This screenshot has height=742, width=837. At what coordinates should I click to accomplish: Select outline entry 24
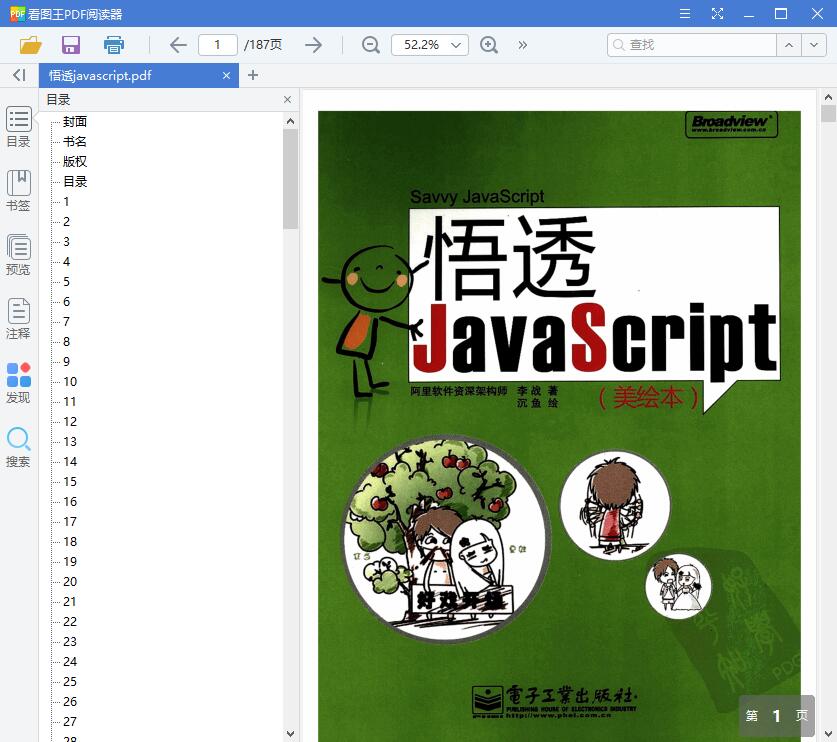tap(70, 662)
